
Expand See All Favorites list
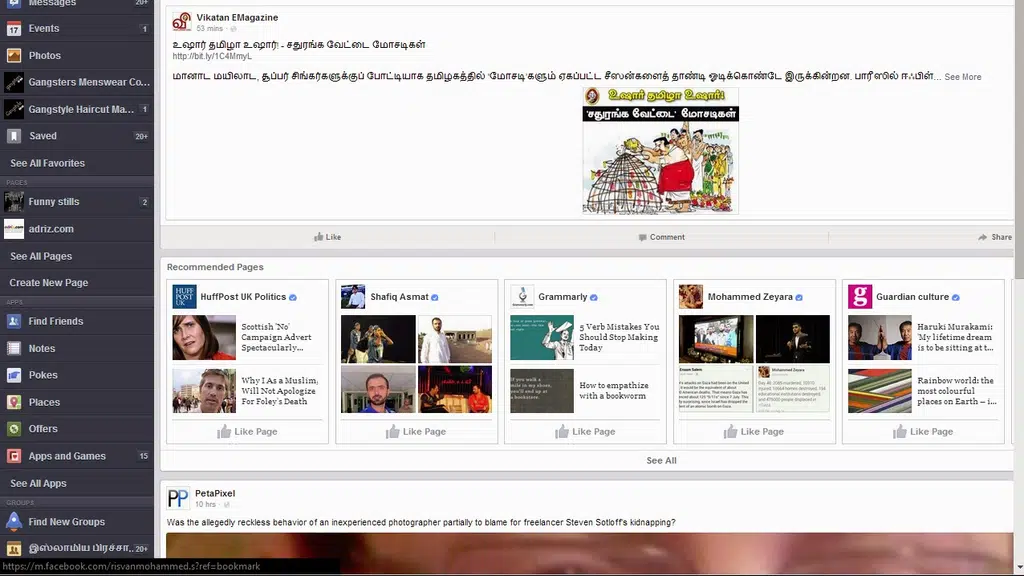tap(48, 163)
